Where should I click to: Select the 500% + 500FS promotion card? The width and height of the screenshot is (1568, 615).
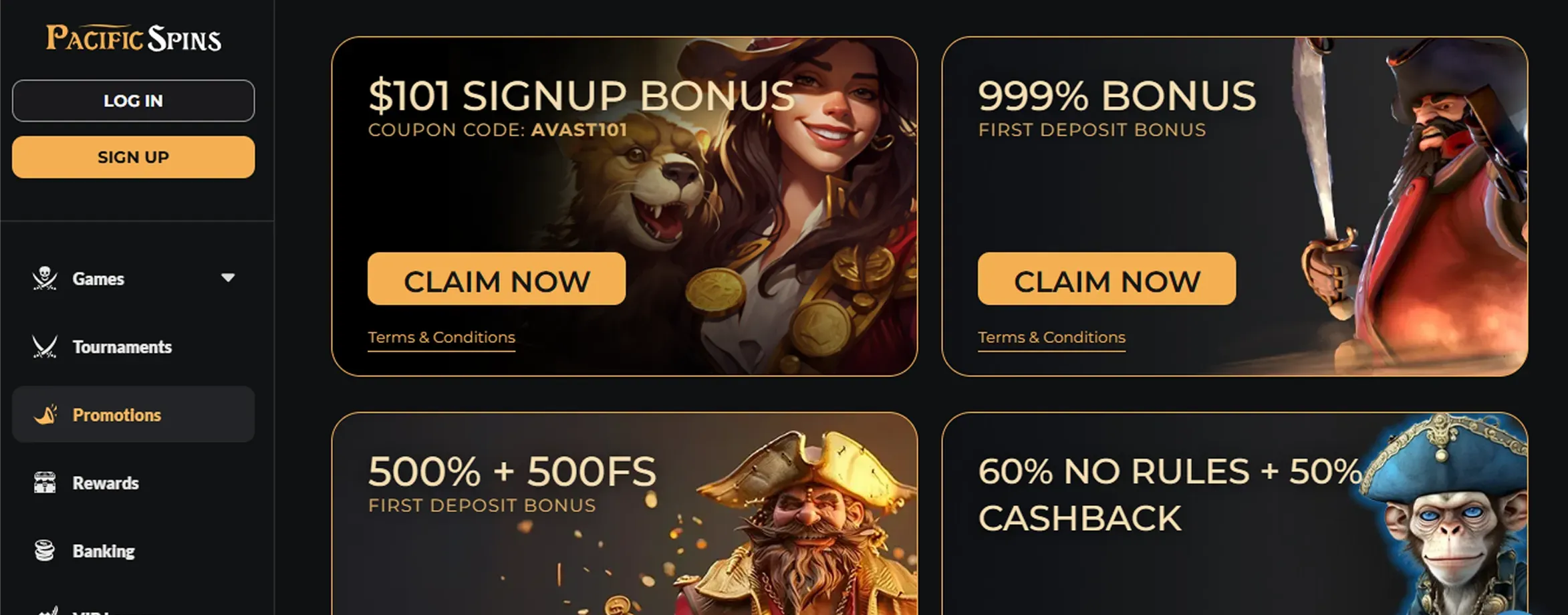624,513
